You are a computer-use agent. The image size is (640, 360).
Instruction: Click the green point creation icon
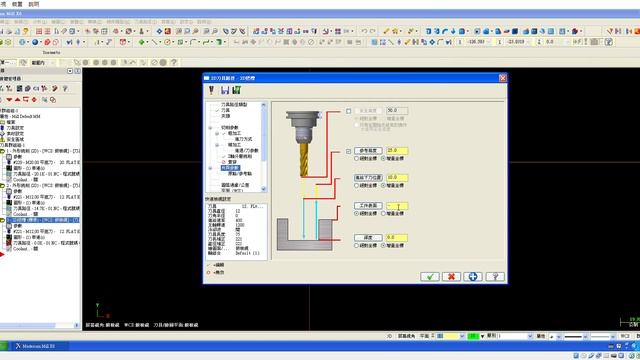coord(141,42)
